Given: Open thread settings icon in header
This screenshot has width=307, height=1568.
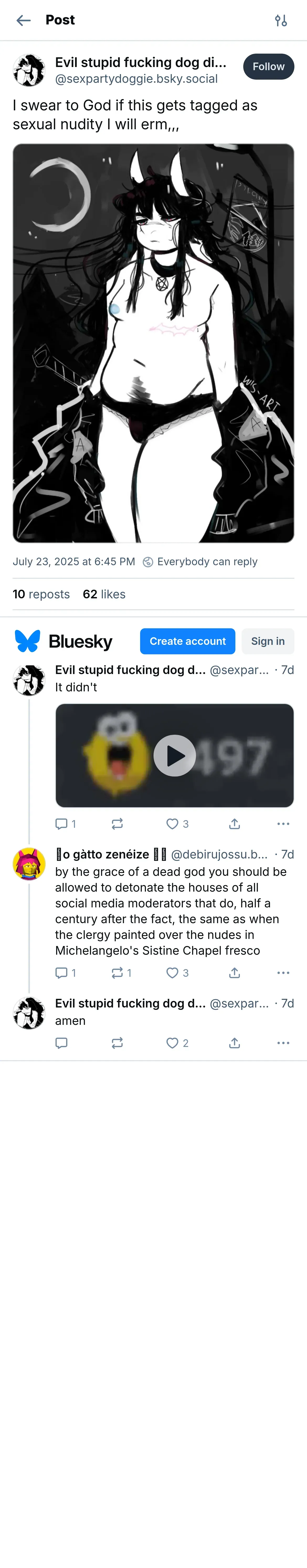Looking at the screenshot, I should click(281, 21).
